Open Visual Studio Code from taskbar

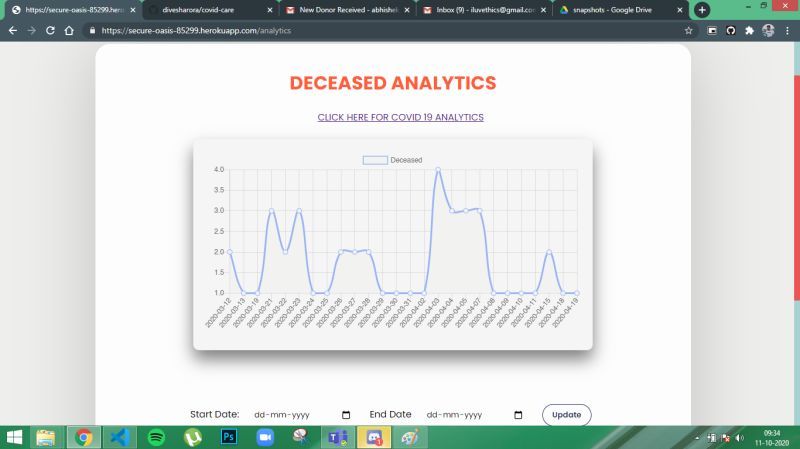tap(120, 437)
